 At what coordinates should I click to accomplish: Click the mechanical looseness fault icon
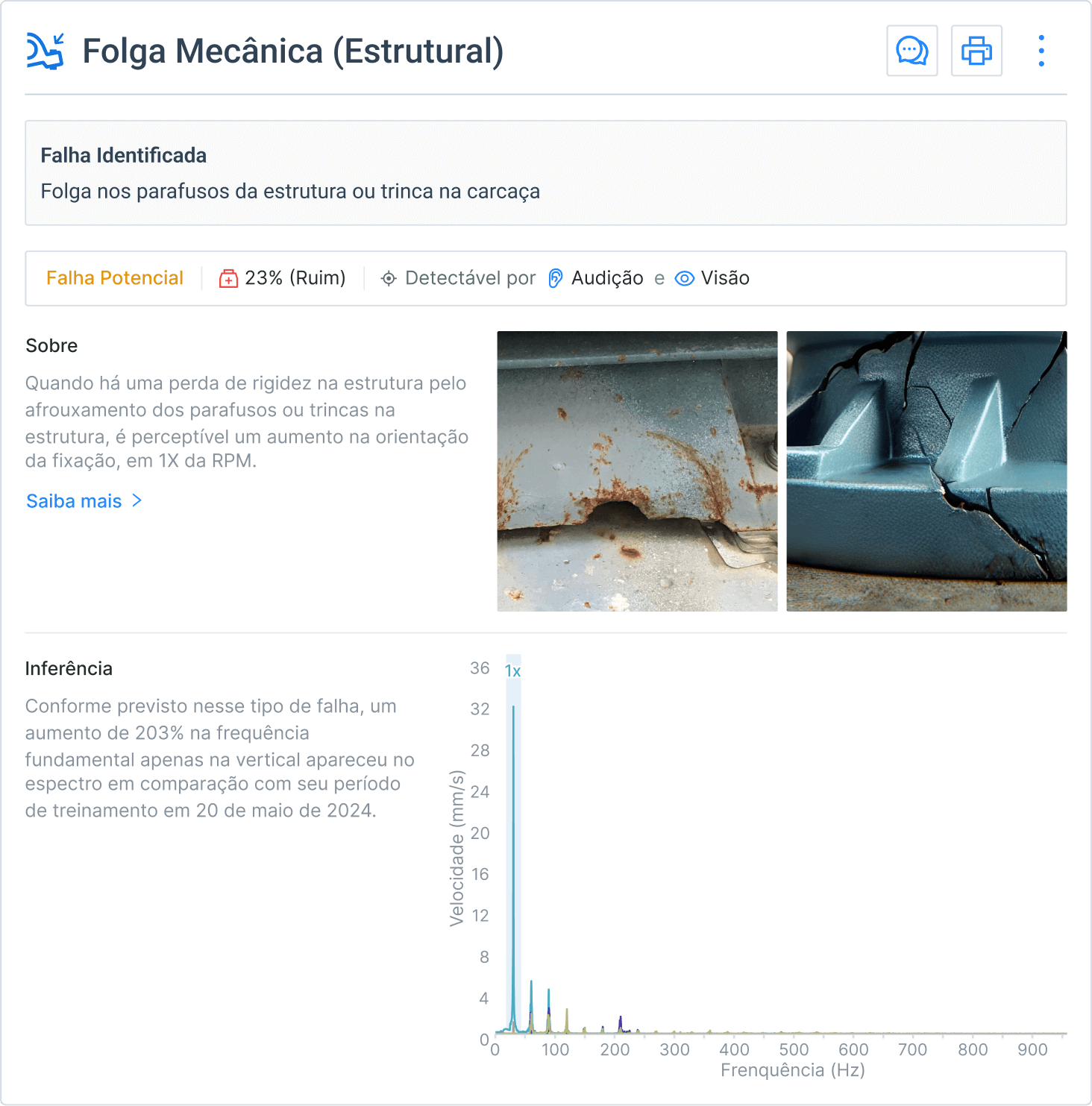pyautogui.click(x=45, y=51)
